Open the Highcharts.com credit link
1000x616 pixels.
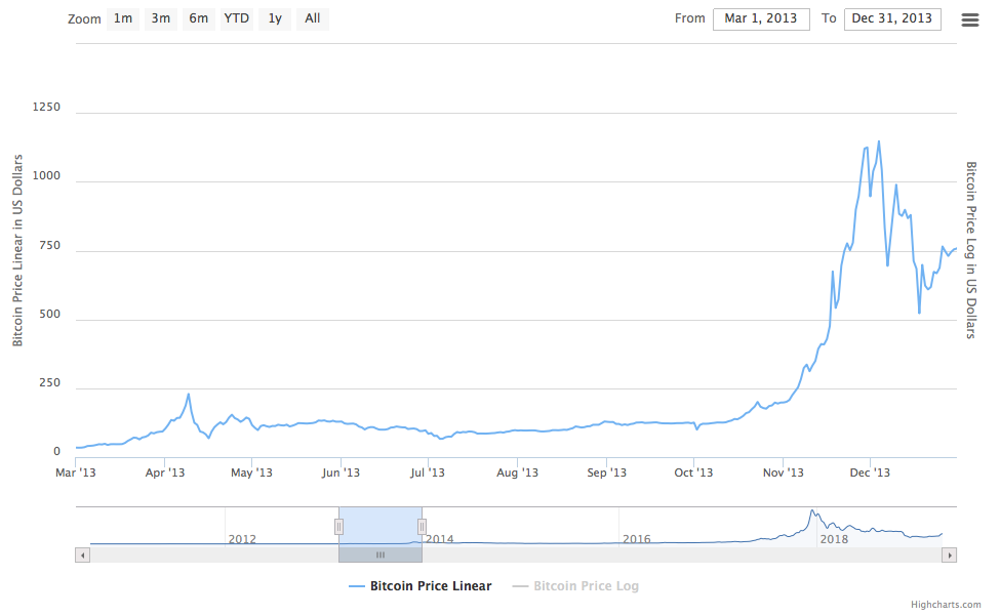pyautogui.click(x=946, y=605)
